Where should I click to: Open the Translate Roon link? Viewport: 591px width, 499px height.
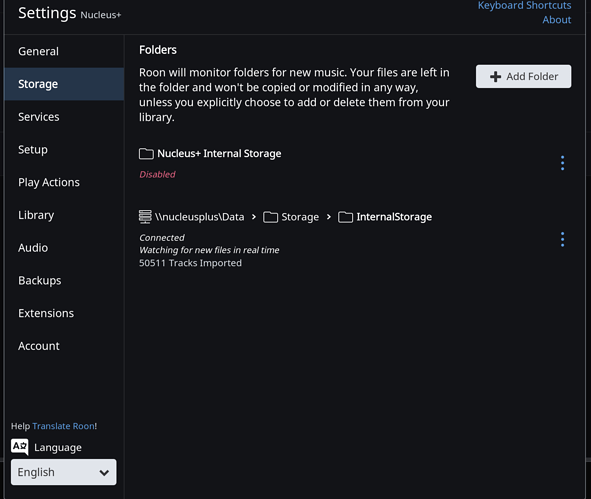64,426
